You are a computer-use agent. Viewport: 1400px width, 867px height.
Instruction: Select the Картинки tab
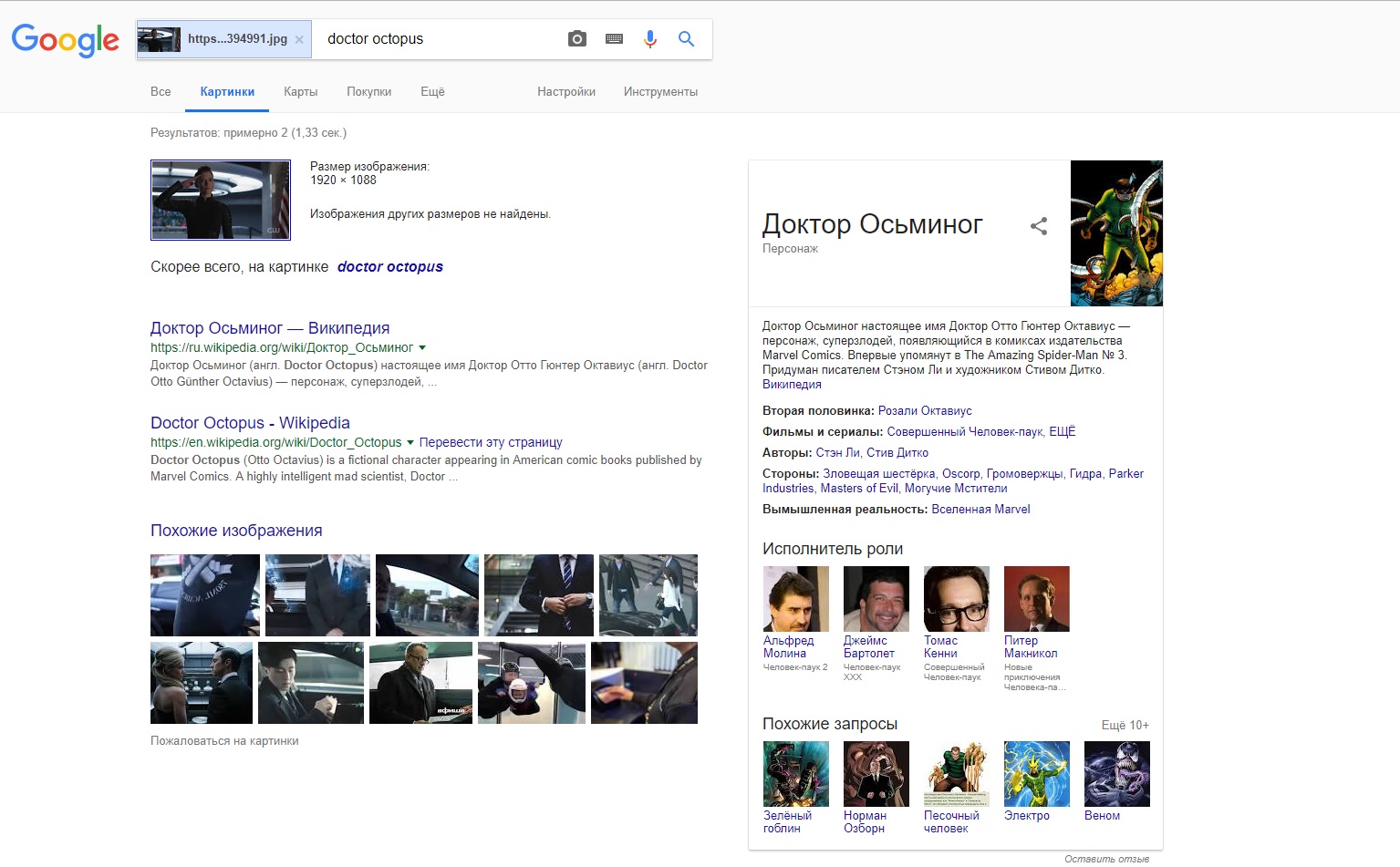click(x=227, y=91)
